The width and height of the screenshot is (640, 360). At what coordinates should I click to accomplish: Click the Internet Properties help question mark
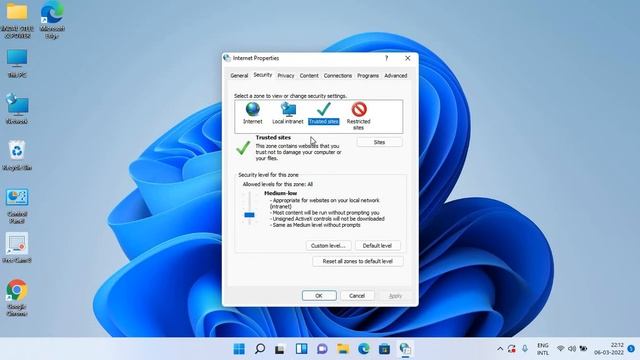point(386,58)
